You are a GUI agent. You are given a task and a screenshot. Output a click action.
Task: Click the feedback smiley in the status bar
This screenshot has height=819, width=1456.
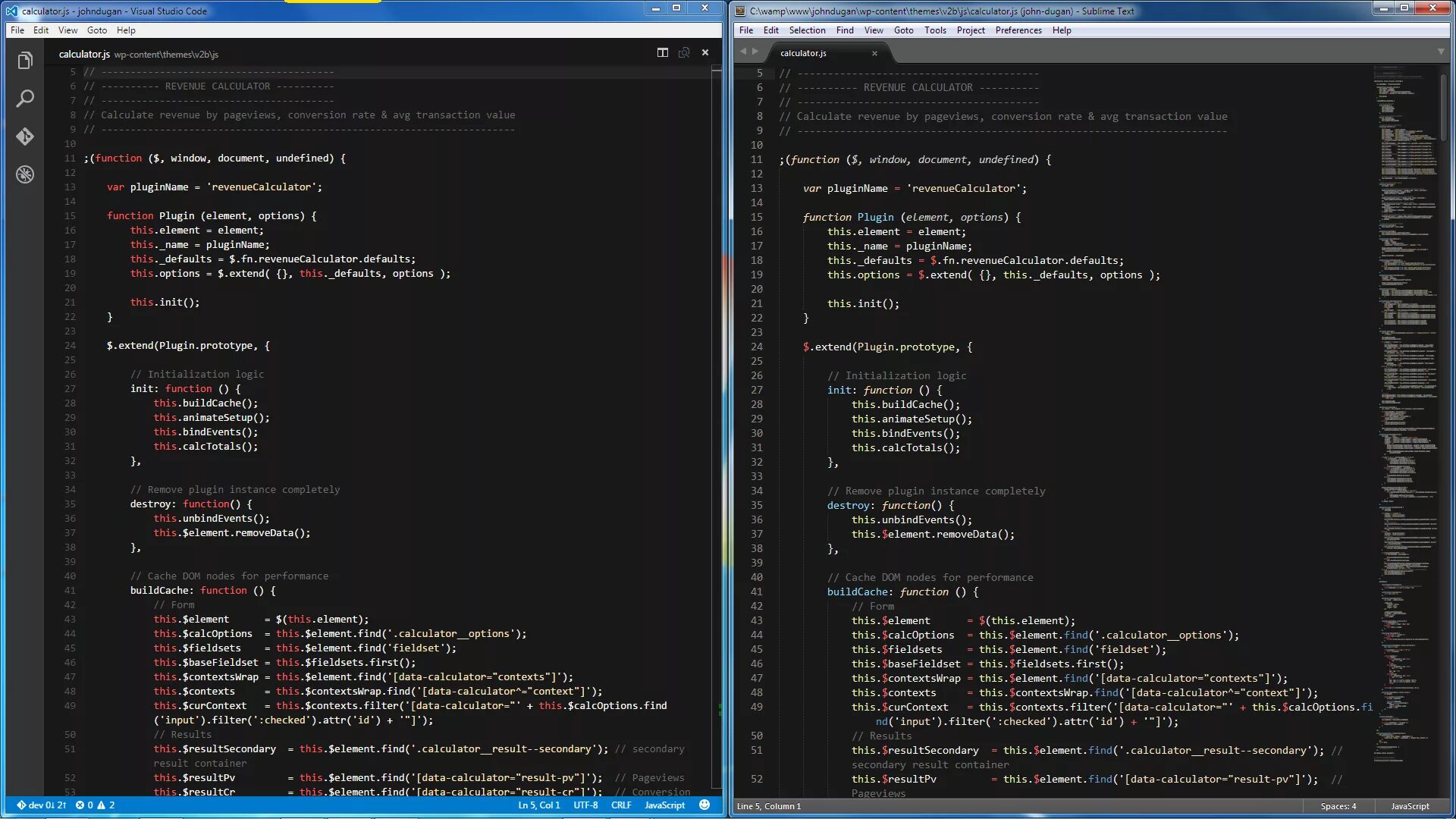point(704,805)
